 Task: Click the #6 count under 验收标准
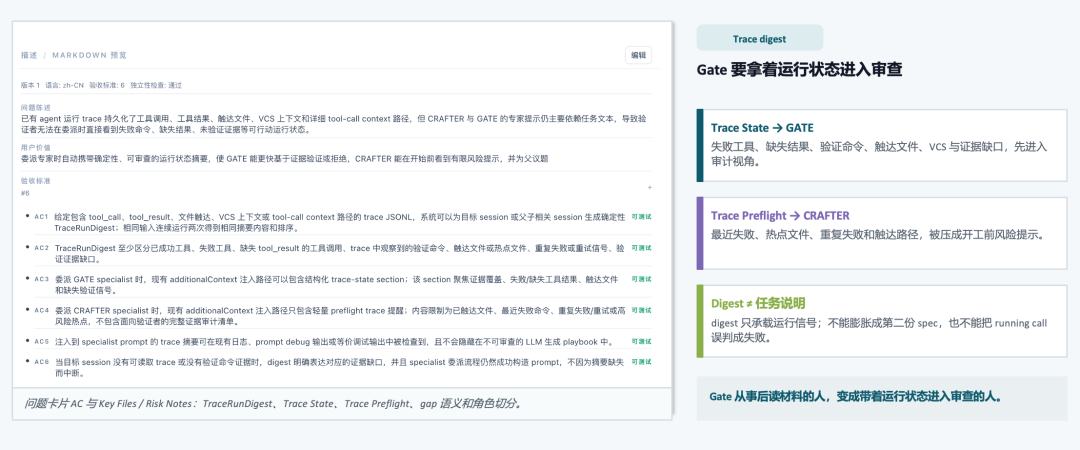pos(25,193)
